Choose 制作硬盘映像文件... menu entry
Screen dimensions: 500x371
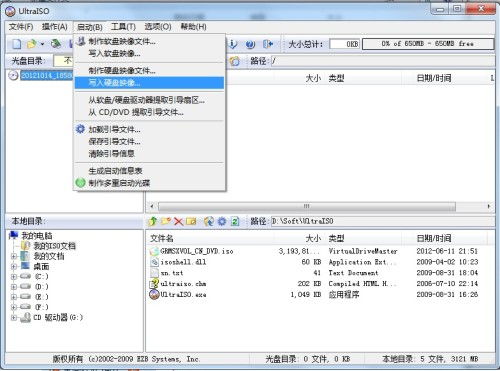click(149, 71)
